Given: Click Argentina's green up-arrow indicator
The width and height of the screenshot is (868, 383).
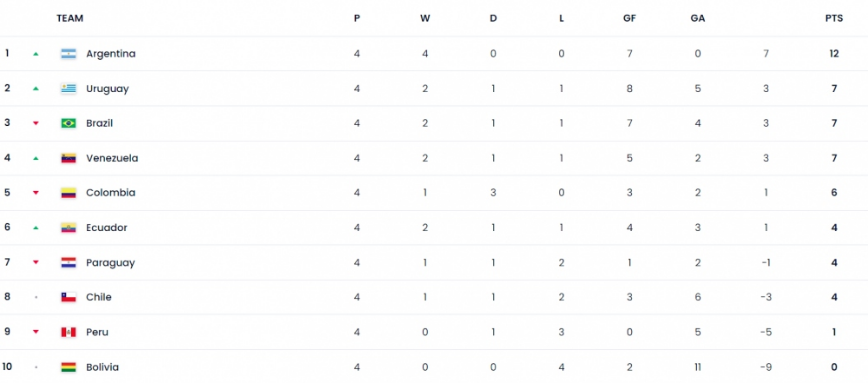Looking at the screenshot, I should pos(36,54).
